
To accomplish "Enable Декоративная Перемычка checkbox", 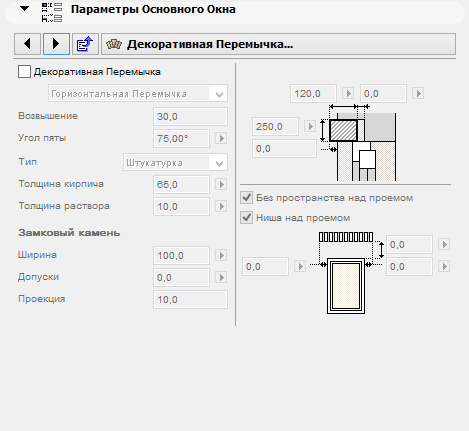I will (24, 72).
